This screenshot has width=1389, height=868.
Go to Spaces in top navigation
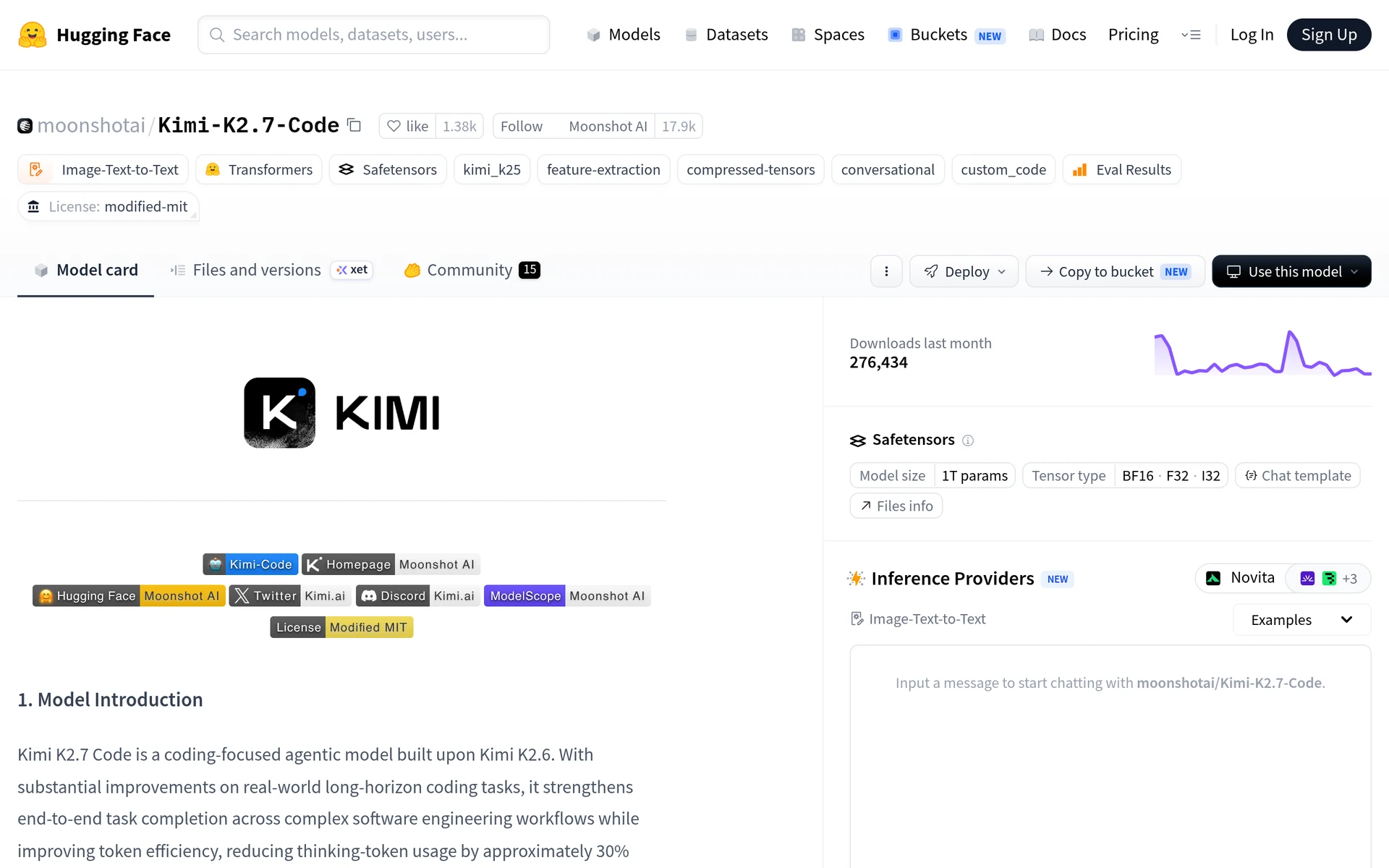(x=828, y=35)
